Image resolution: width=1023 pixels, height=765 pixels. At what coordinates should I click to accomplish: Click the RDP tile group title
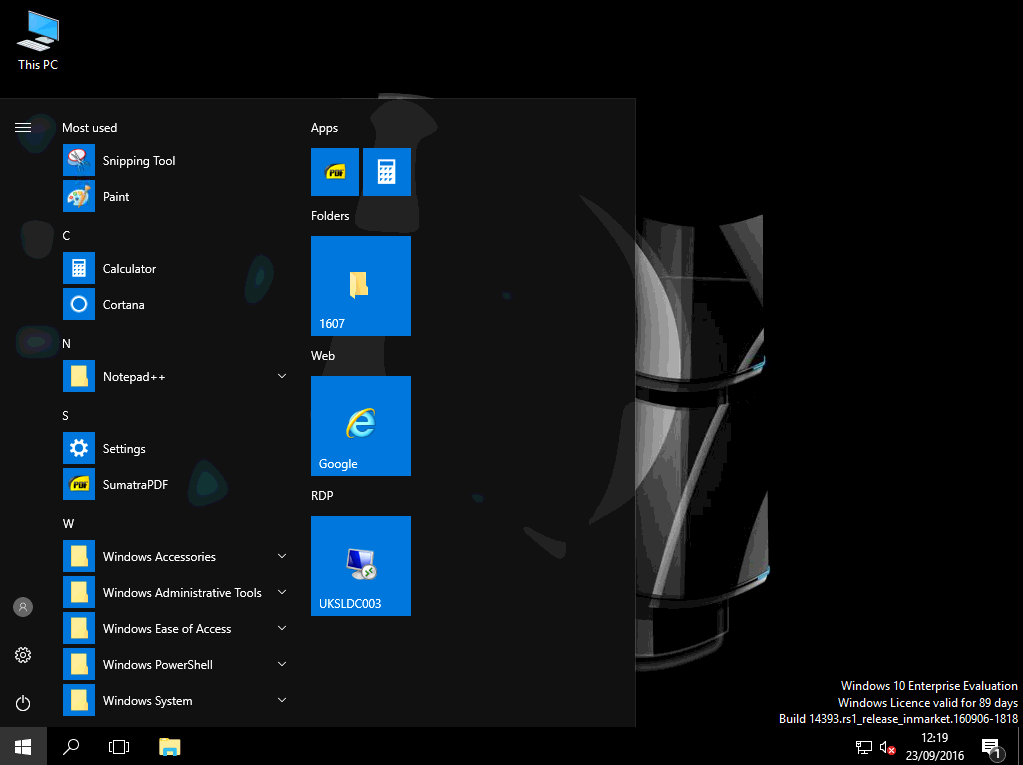[322, 496]
